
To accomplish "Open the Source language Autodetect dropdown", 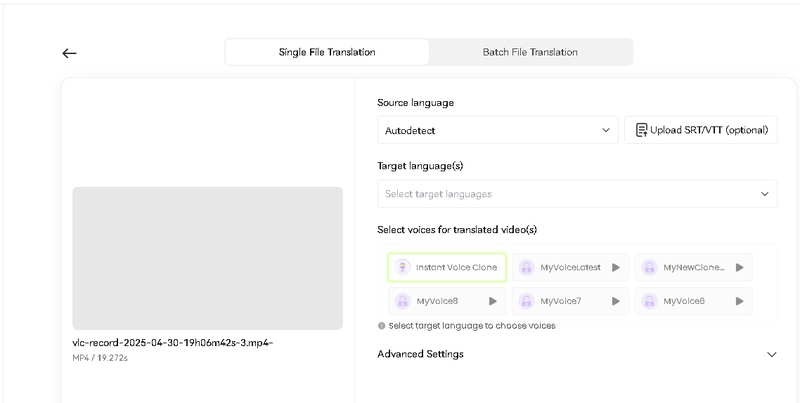I will click(497, 130).
